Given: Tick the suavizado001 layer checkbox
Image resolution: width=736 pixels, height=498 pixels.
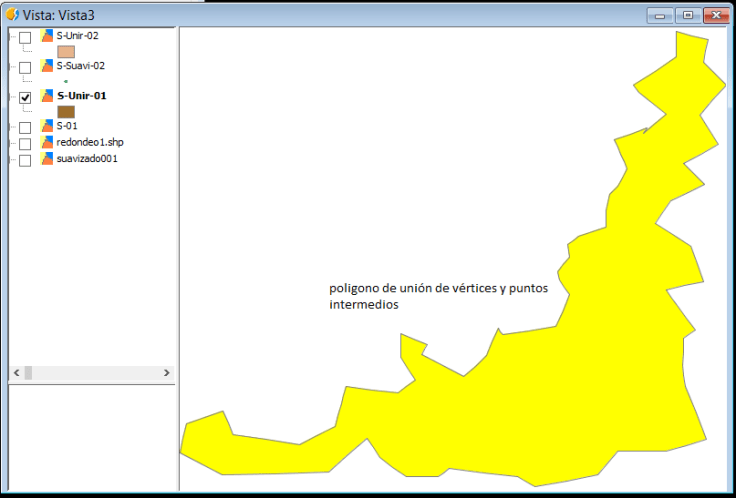Looking at the screenshot, I should [x=25, y=159].
